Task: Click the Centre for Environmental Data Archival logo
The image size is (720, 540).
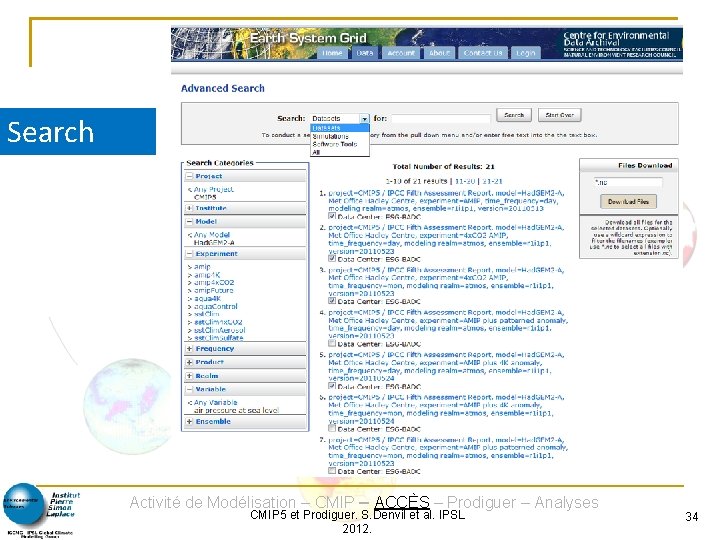Action: tap(621, 44)
